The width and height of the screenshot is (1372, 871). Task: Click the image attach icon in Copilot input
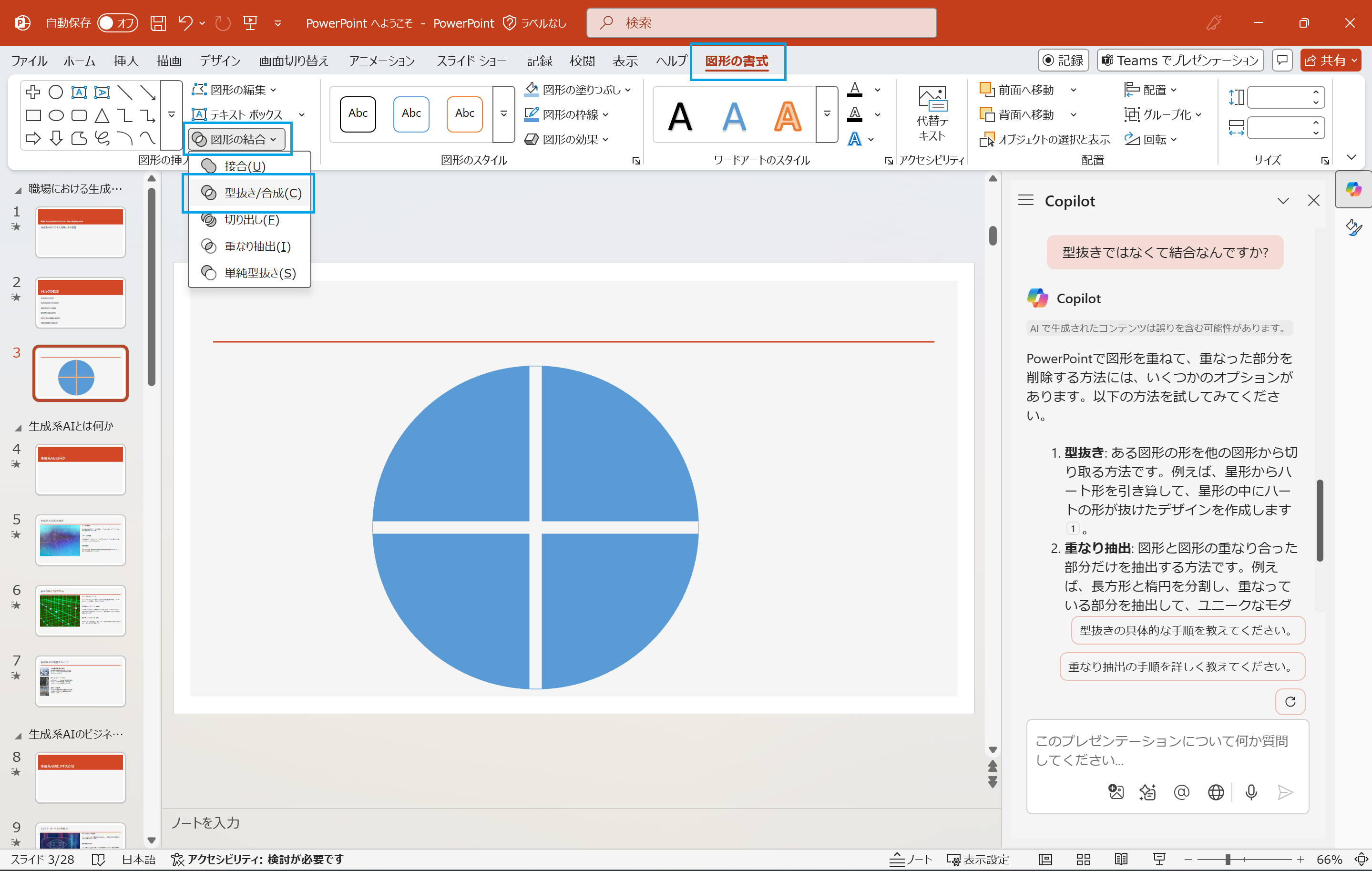1116,792
